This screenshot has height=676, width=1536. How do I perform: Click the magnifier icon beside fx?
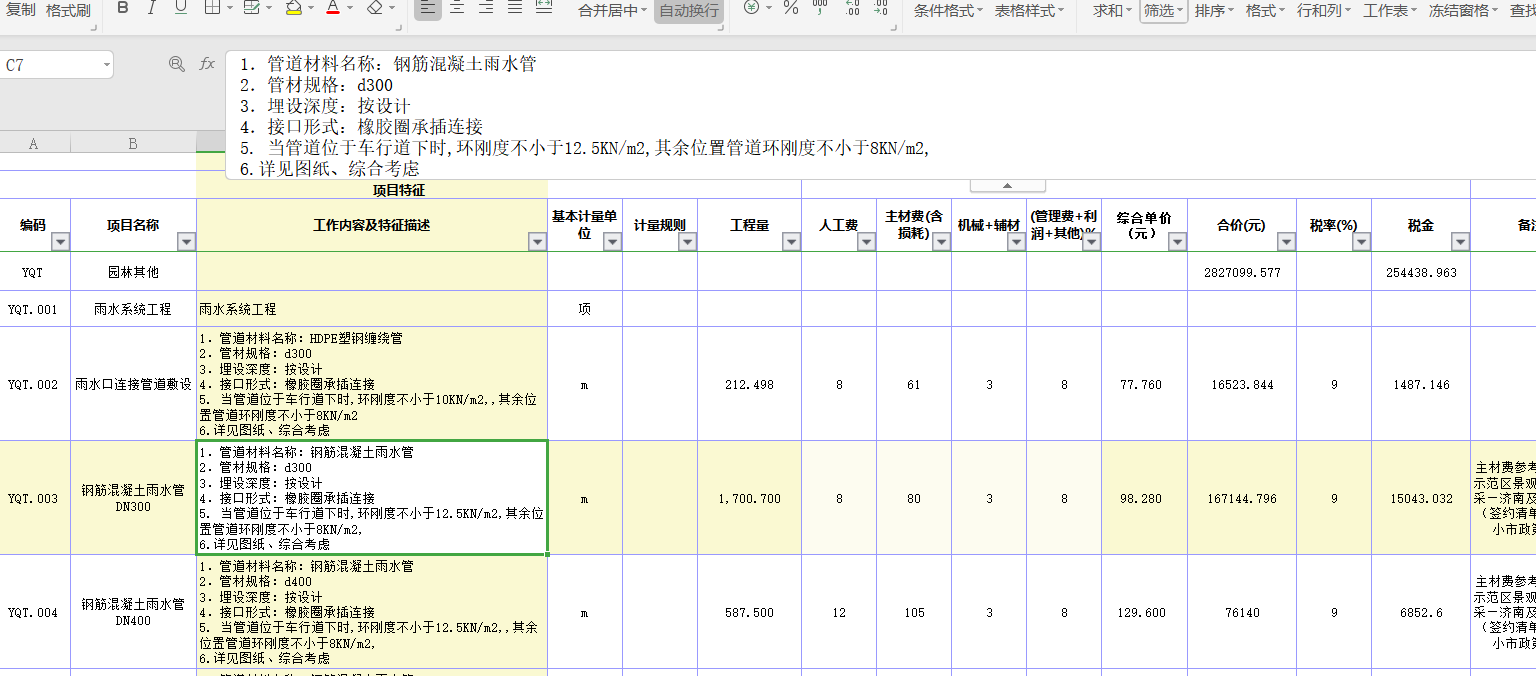click(x=177, y=64)
